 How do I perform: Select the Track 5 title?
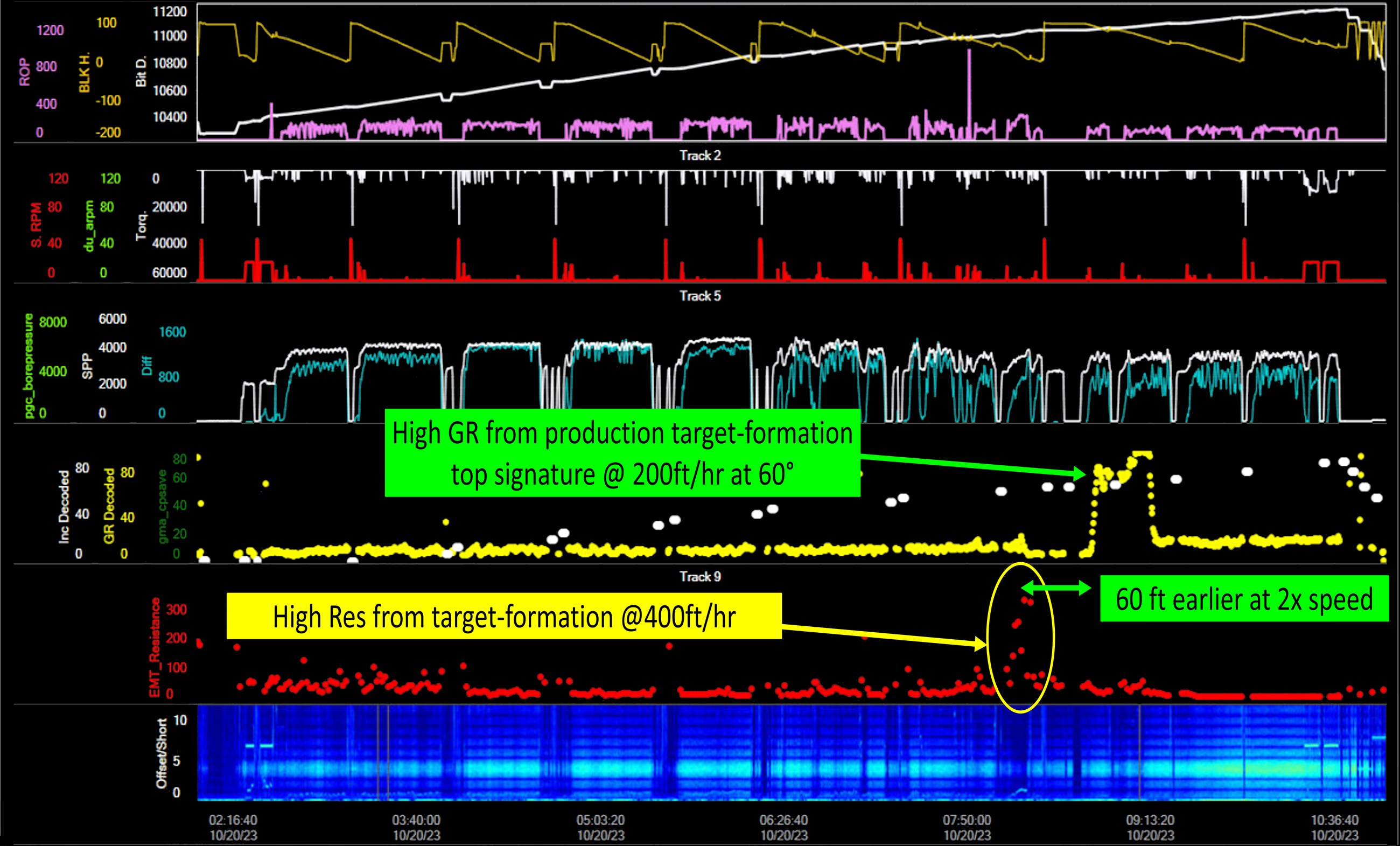[x=700, y=296]
